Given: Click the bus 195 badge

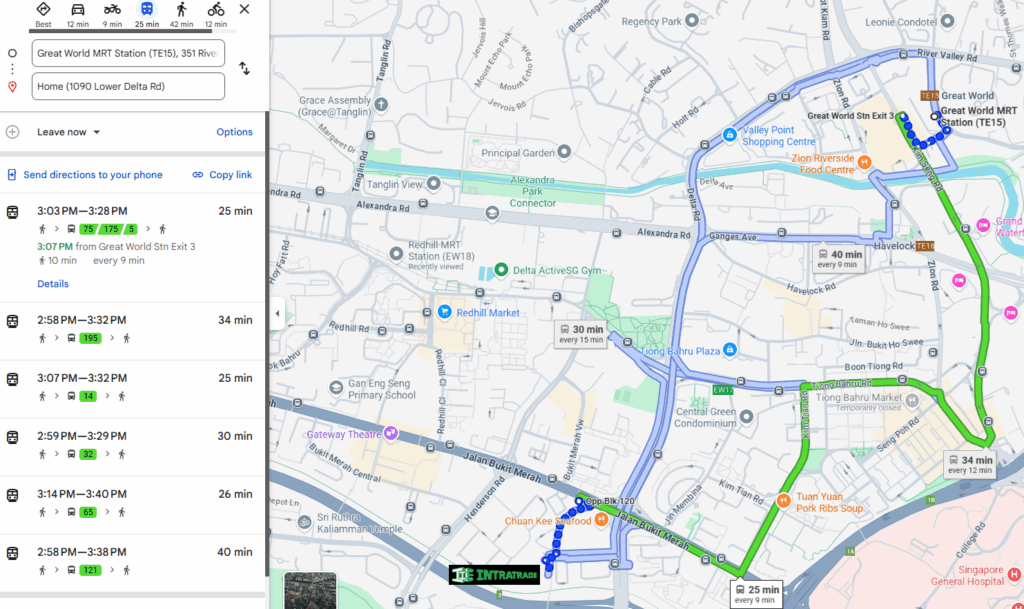Looking at the screenshot, I should [90, 338].
